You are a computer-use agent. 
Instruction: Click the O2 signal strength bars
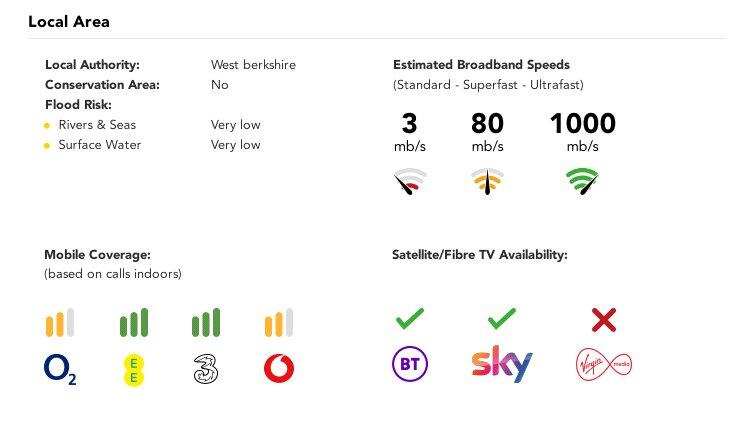(60, 323)
